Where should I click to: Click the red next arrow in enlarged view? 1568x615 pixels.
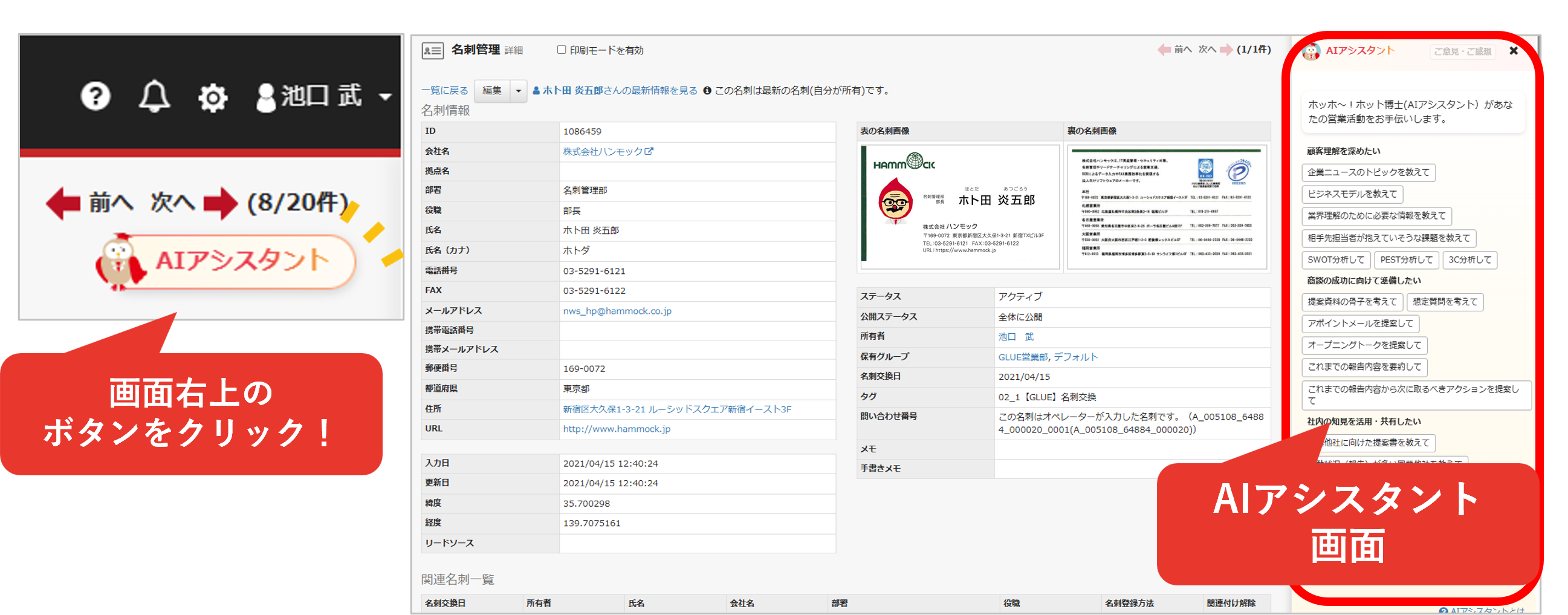click(x=220, y=203)
